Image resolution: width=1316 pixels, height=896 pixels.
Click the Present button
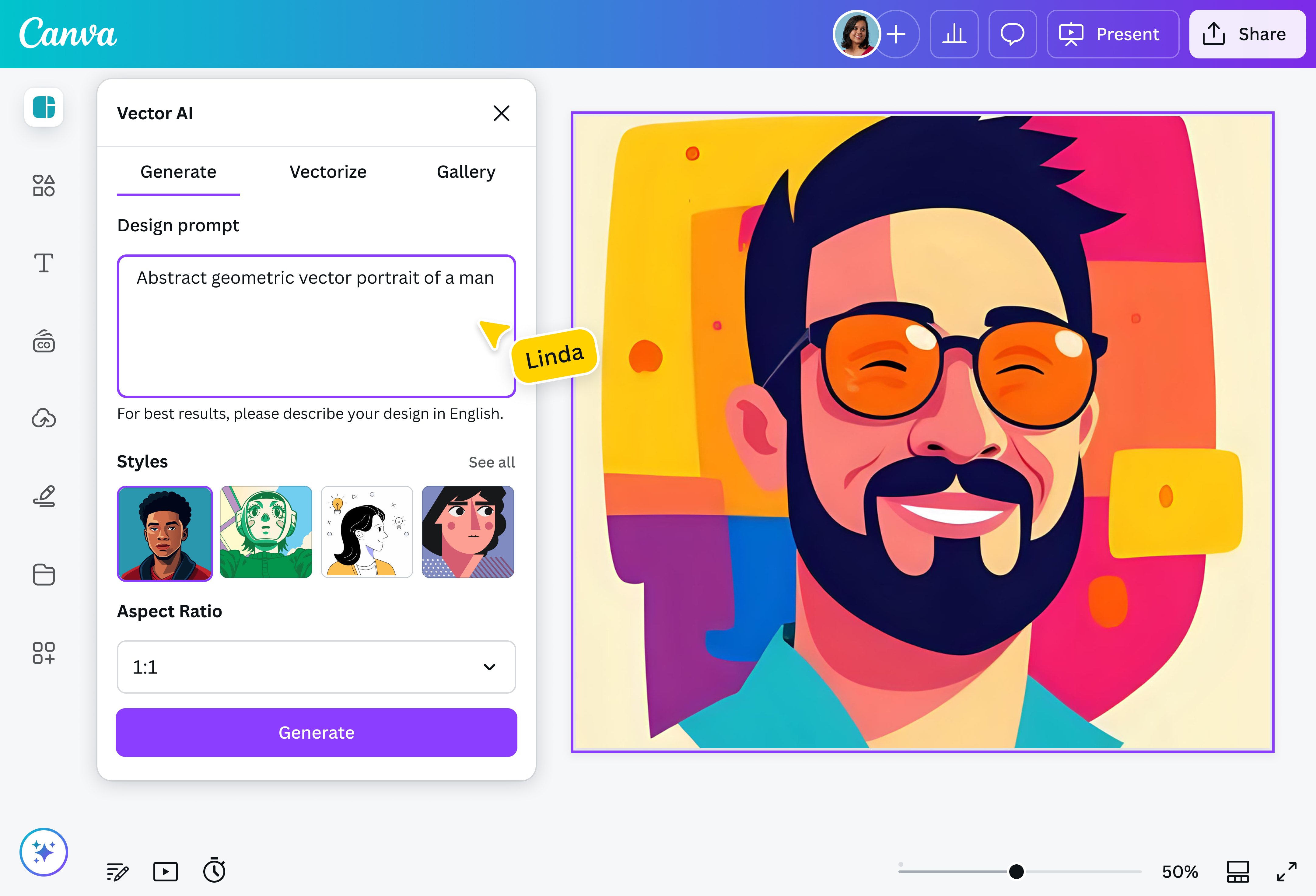(x=1113, y=34)
